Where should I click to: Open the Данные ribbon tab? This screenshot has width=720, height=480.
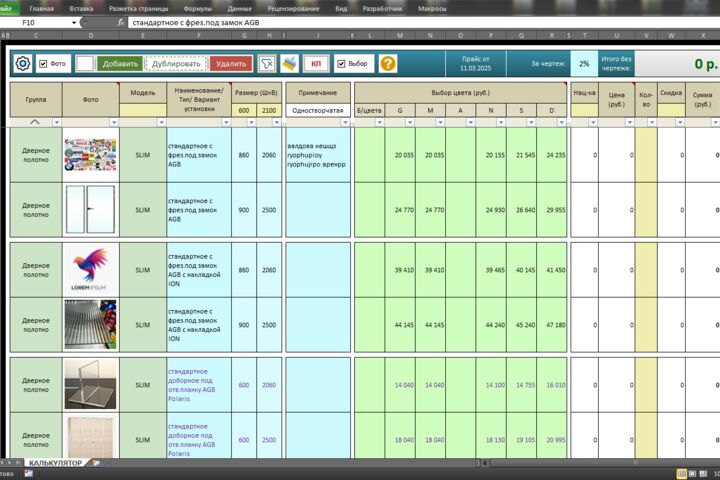coord(240,8)
